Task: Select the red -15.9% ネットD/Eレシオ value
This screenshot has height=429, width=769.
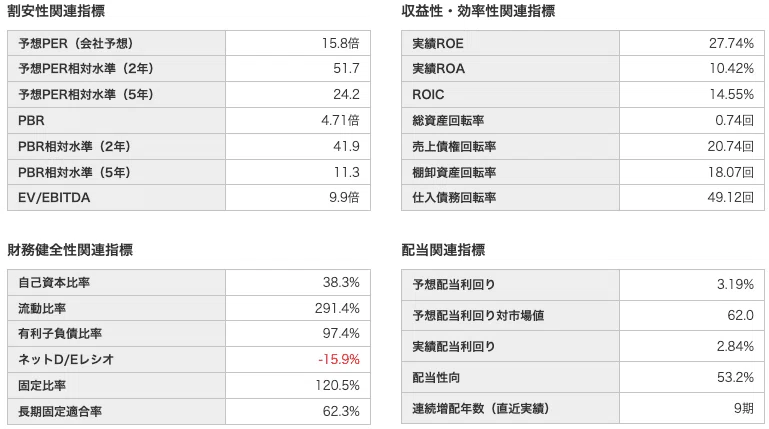Action: [339, 359]
